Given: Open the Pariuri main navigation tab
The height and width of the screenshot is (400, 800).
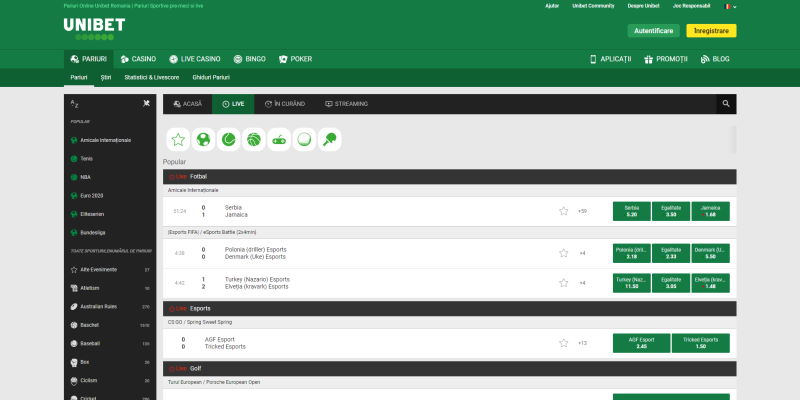Looking at the screenshot, I should pyautogui.click(x=89, y=59).
